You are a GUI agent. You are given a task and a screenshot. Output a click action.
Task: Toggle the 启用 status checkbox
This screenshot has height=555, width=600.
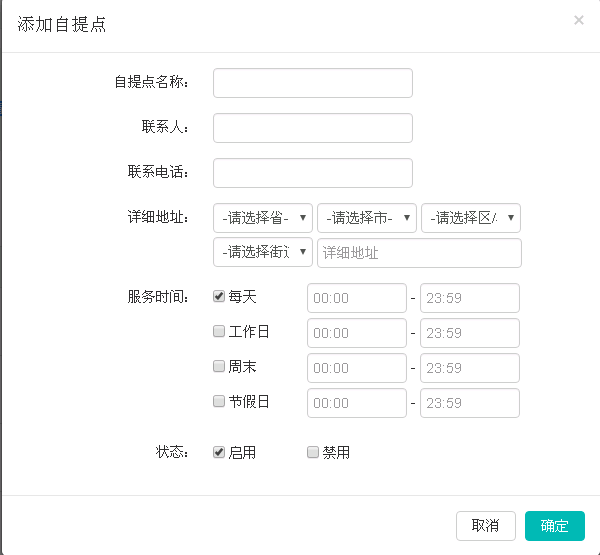[x=219, y=452]
